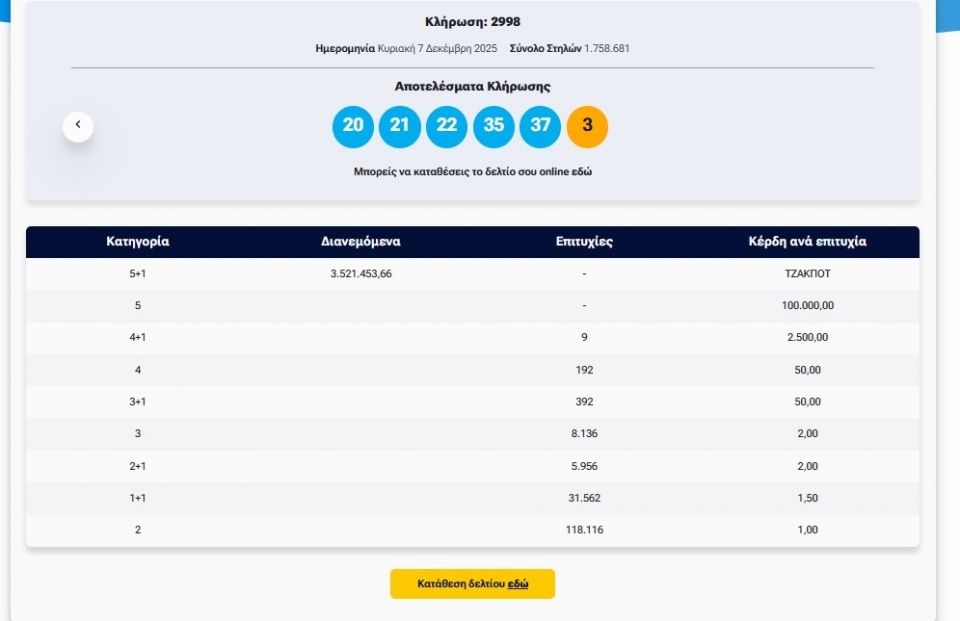
Task: Click the Κέρδη ανά επιτυχία column header
Action: click(x=807, y=242)
